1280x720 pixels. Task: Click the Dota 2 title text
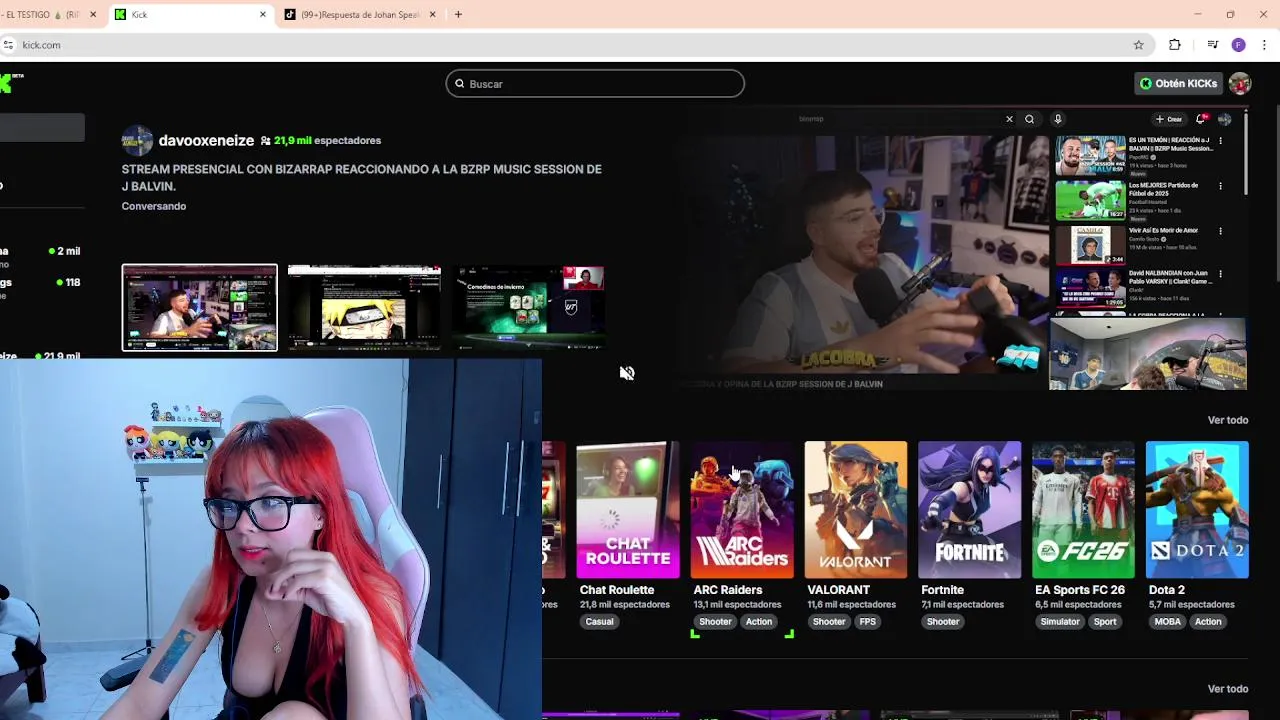[x=1167, y=590]
